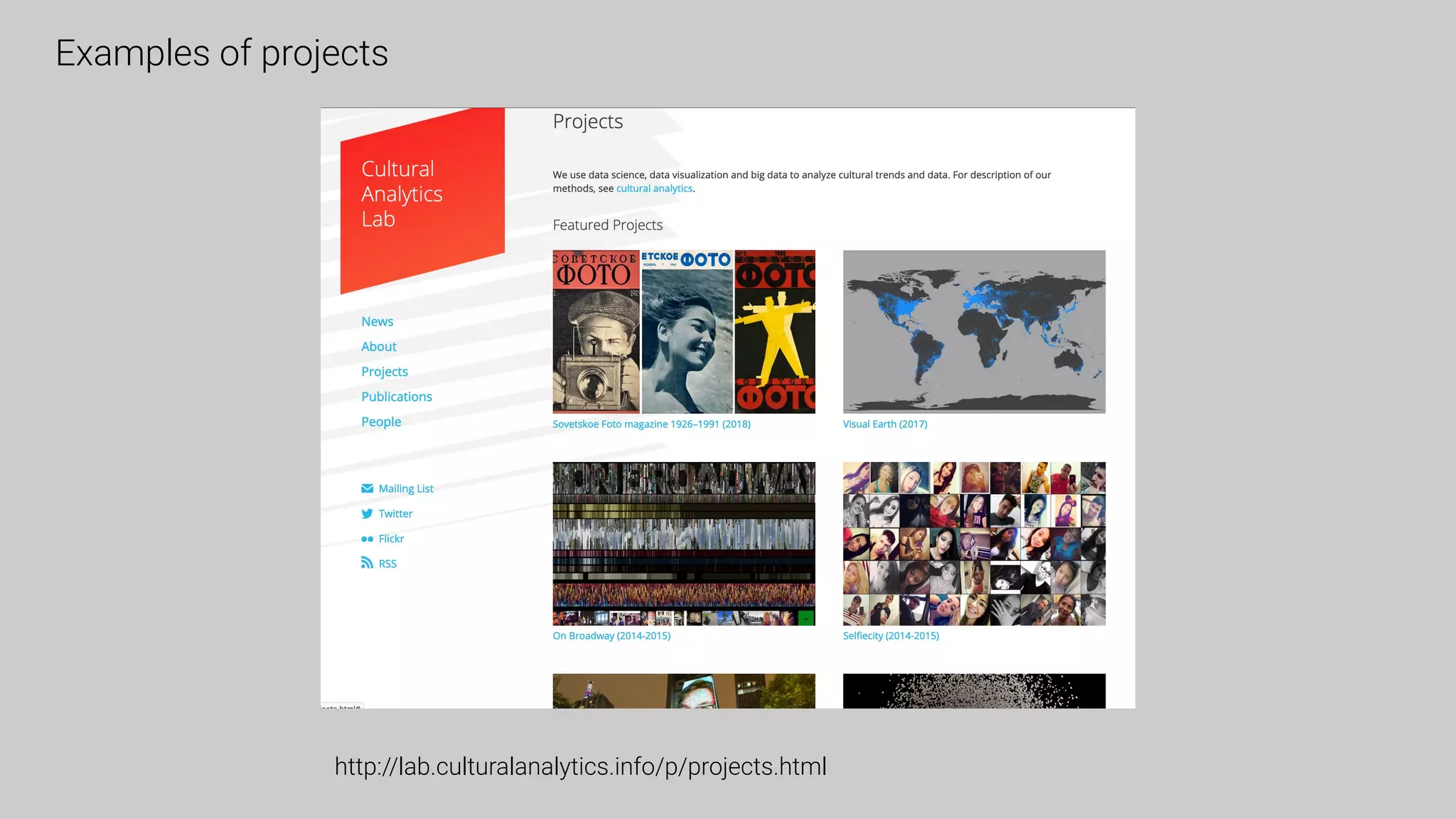This screenshot has height=819, width=1456.
Task: Go to the About page
Action: pos(378,346)
